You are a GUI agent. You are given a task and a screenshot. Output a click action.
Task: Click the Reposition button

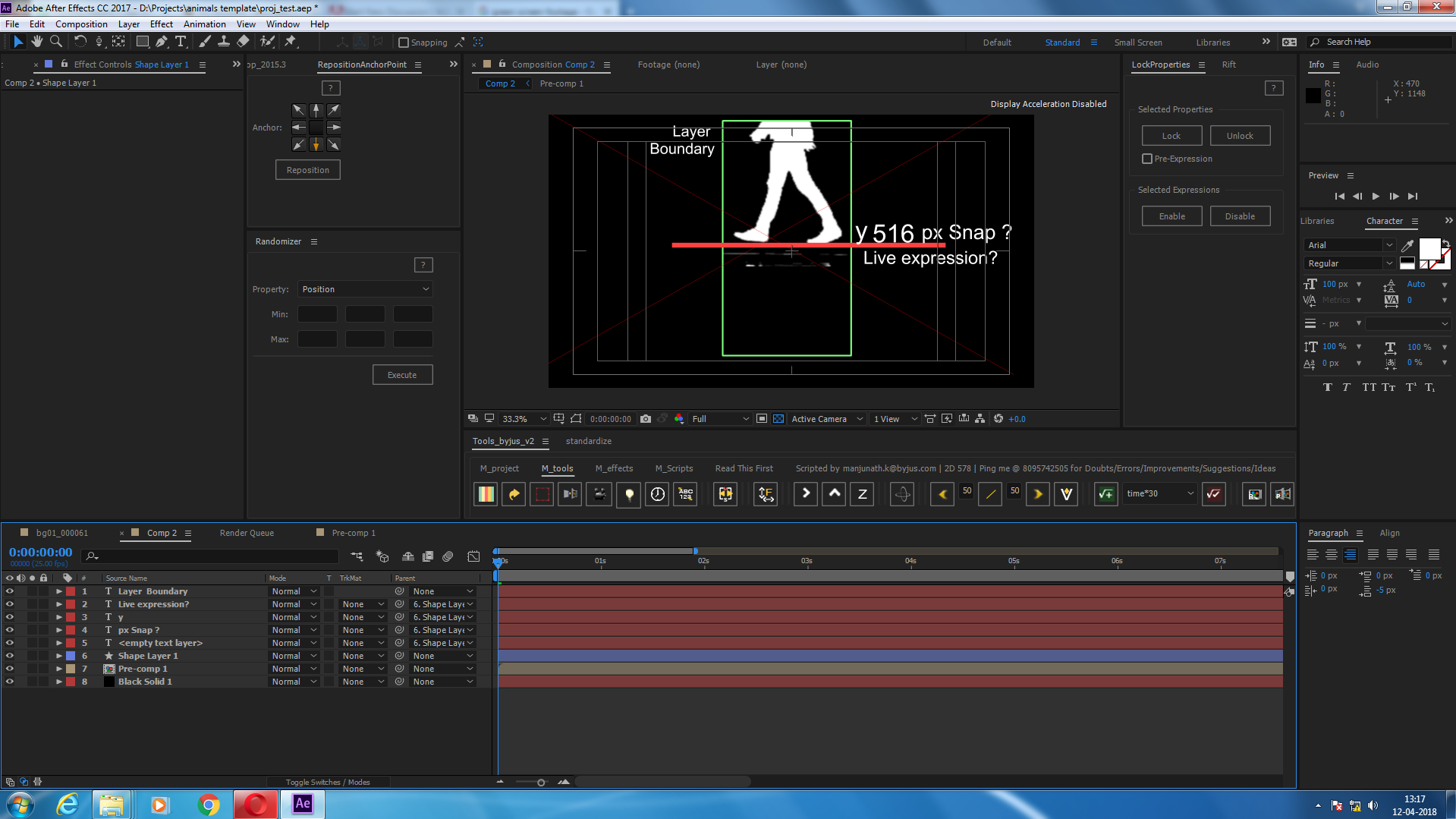click(308, 170)
